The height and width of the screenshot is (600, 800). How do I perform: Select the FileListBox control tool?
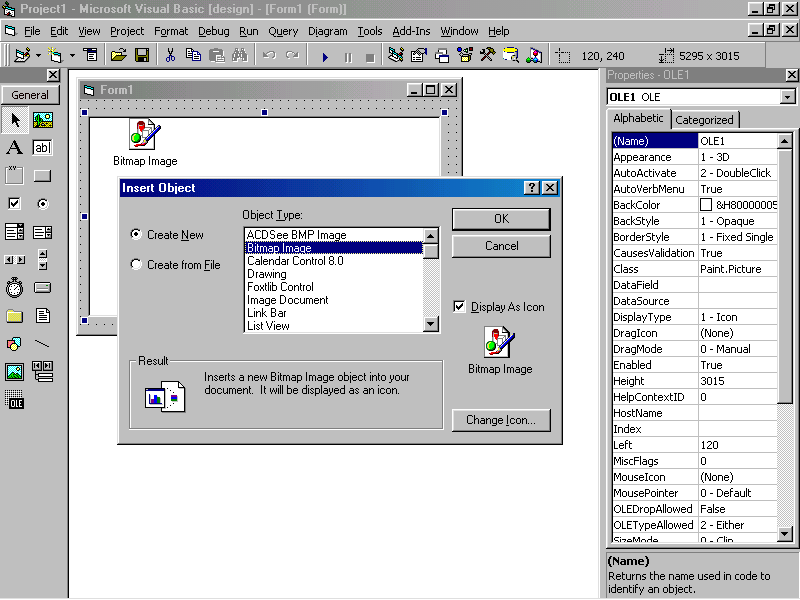coord(43,316)
